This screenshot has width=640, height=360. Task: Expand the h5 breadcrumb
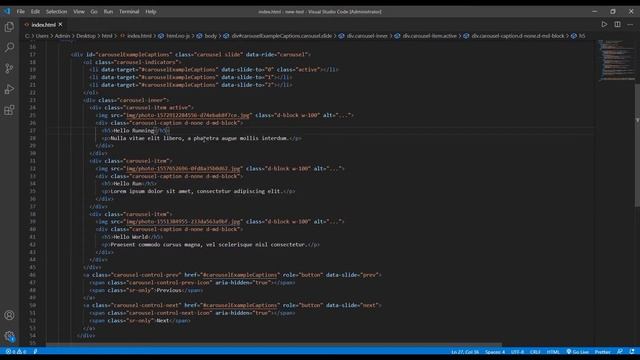coord(582,36)
